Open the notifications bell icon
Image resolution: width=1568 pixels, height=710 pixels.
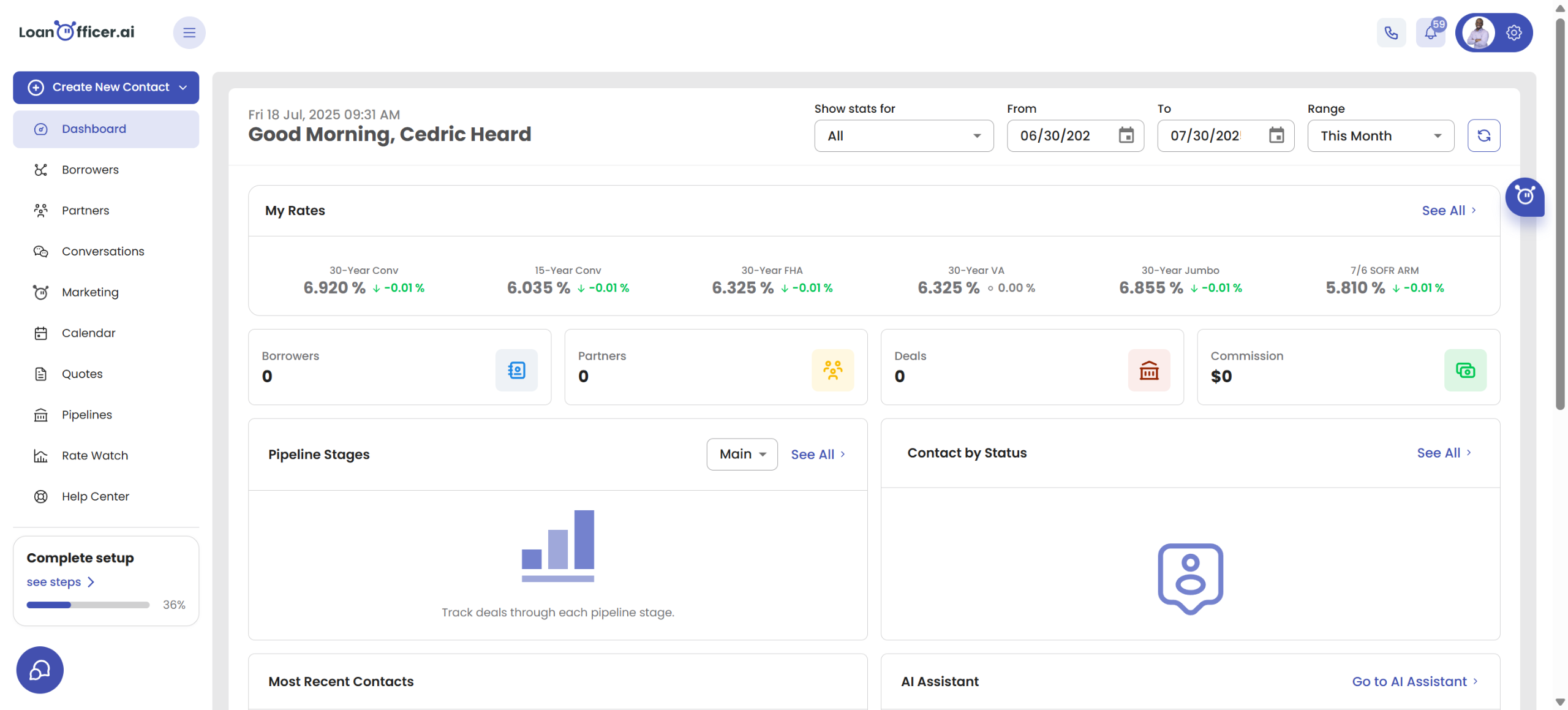coord(1430,32)
